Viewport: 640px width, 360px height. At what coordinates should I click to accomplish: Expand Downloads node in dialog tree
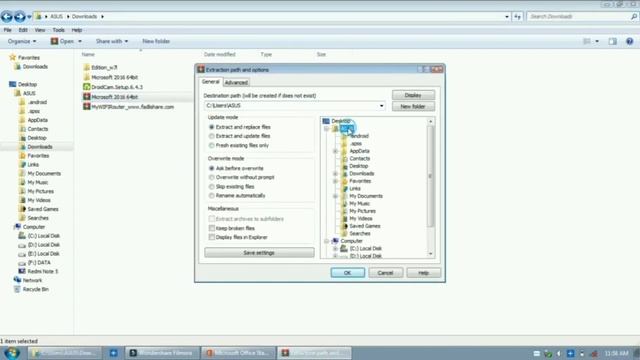click(336, 173)
